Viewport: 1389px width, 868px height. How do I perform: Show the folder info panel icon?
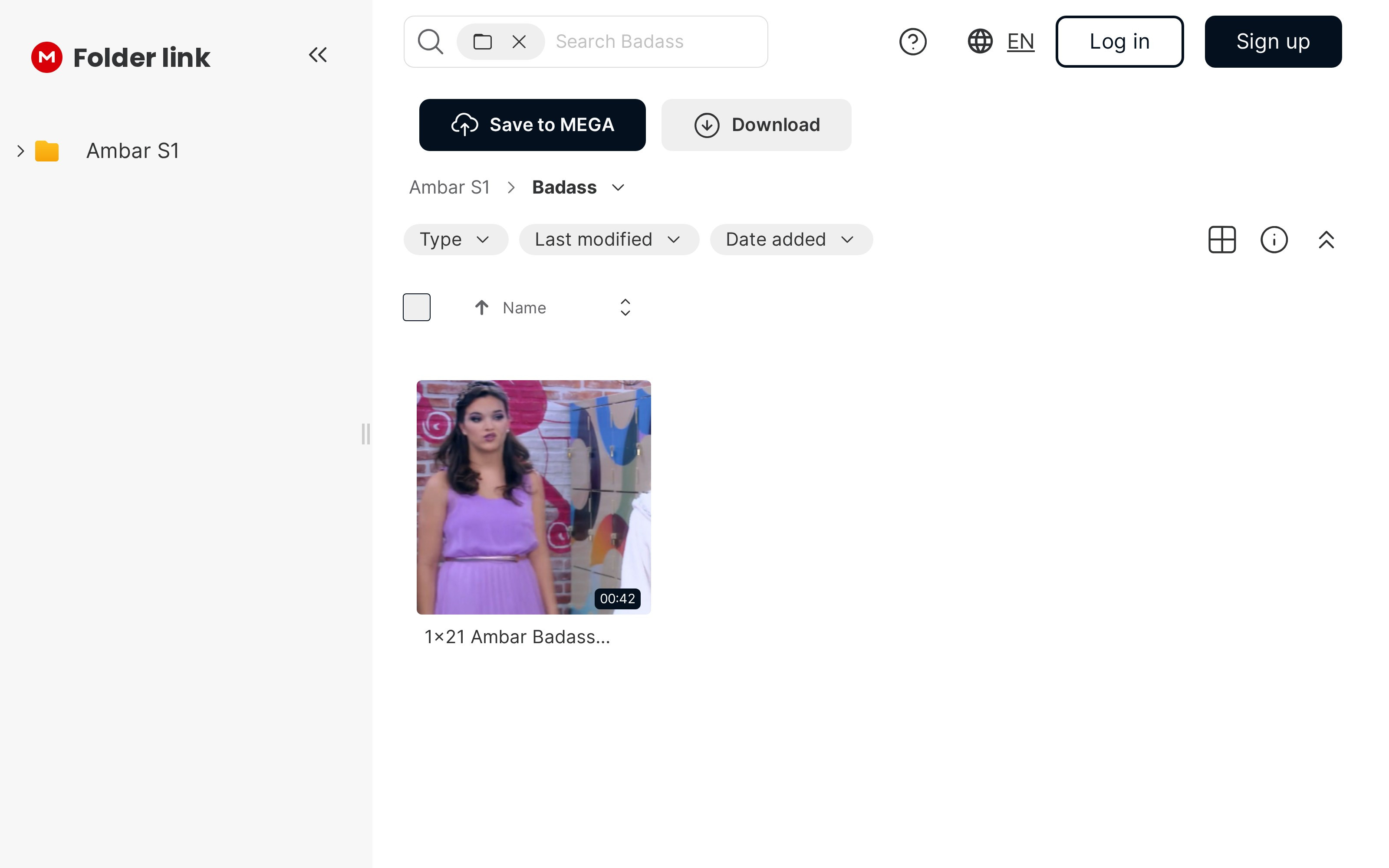1274,240
